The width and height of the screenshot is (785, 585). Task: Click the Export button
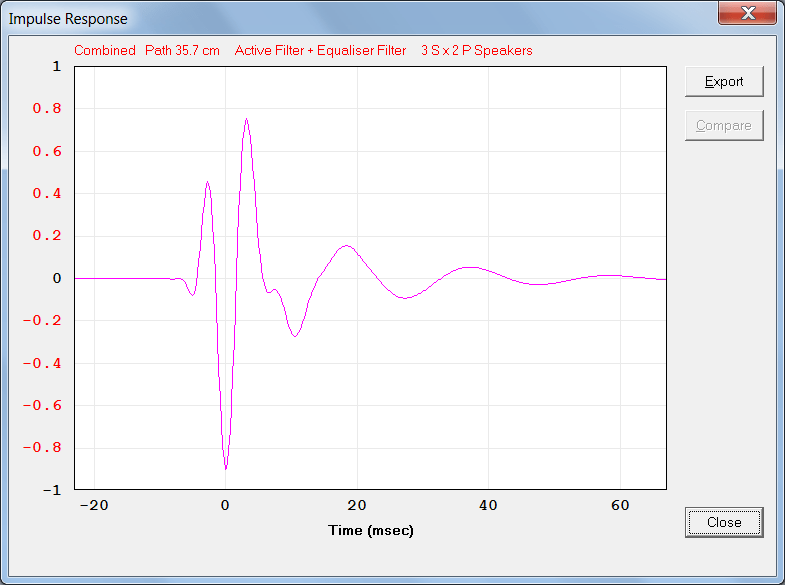[724, 82]
